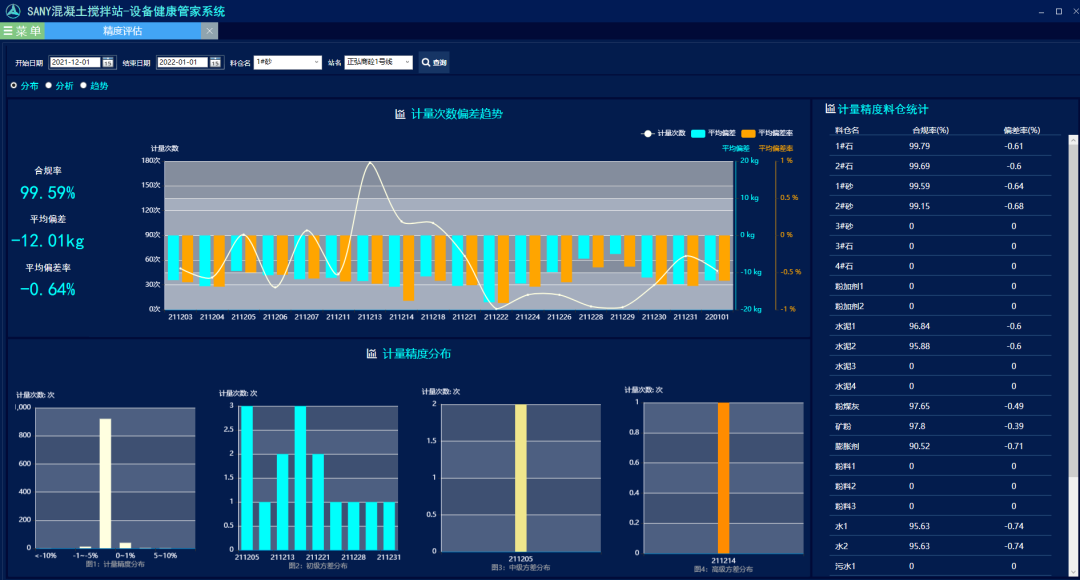Image resolution: width=1080 pixels, height=580 pixels.
Task: Click the 查询 search button
Action: (434, 62)
